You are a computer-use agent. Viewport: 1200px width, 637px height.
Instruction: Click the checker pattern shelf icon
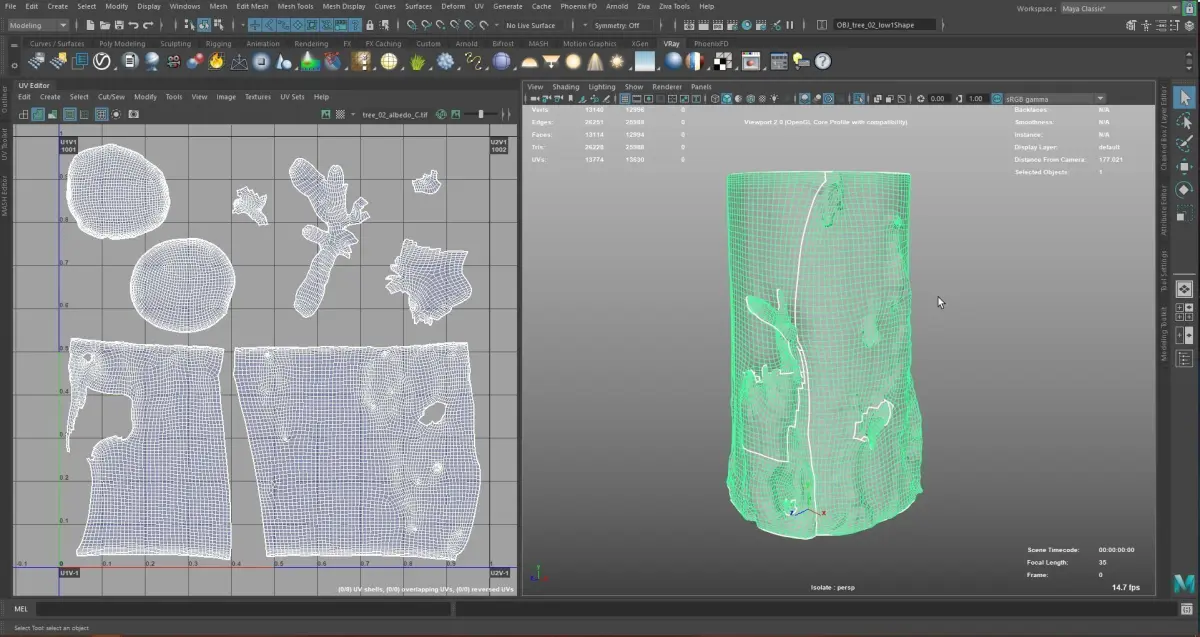coord(722,61)
